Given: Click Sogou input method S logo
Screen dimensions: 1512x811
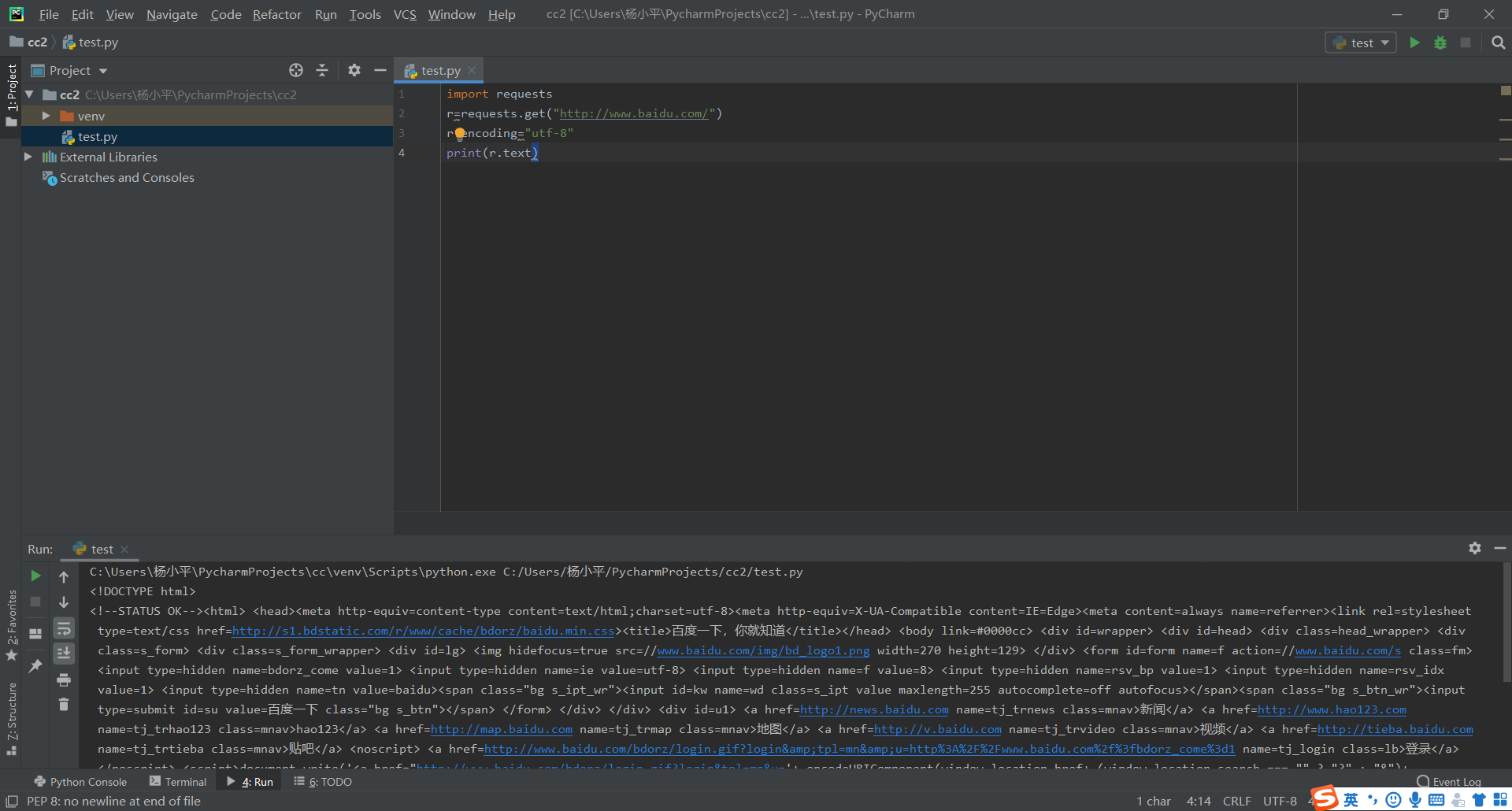Looking at the screenshot, I should (1325, 798).
